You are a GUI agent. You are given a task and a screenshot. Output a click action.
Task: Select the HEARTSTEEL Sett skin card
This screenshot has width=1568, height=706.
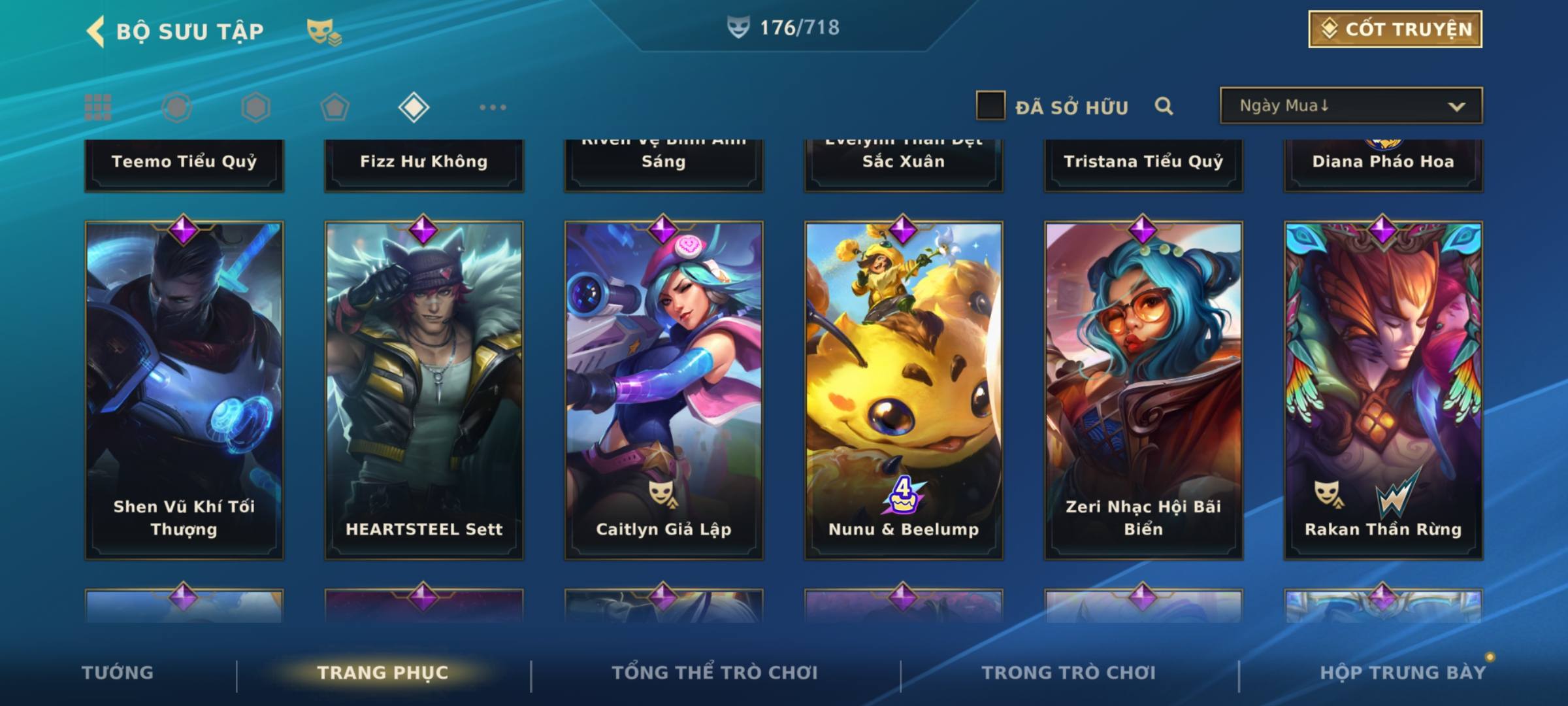(x=424, y=390)
